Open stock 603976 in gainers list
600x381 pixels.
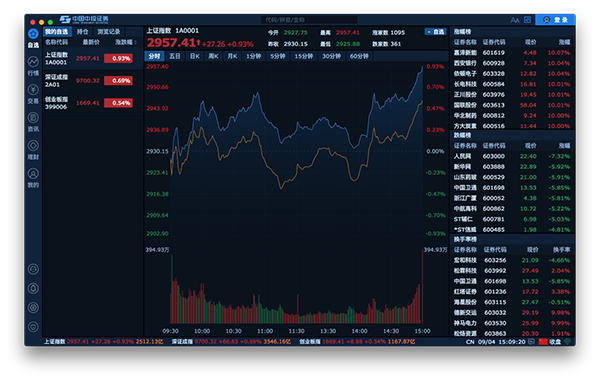coord(512,94)
